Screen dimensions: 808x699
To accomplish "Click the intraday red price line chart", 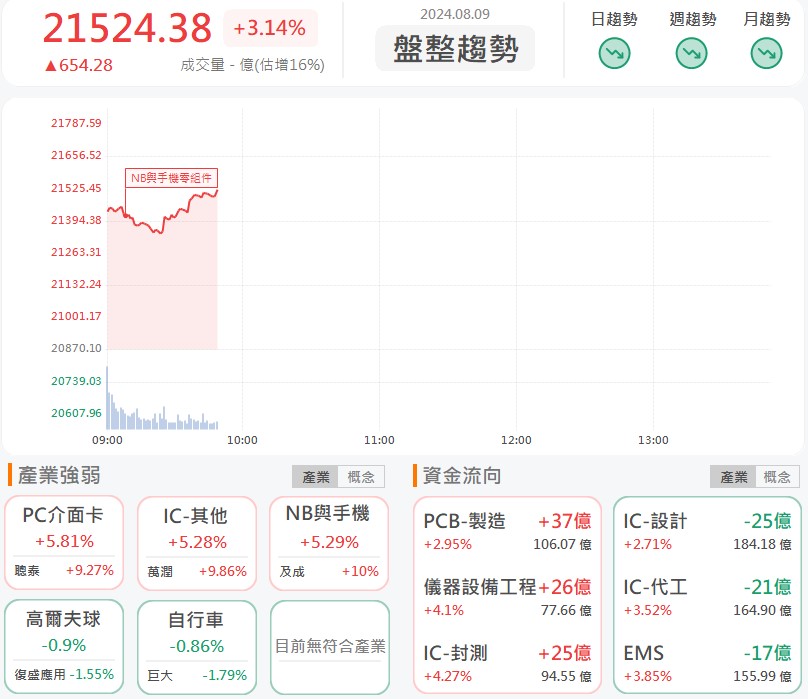I will (162, 214).
